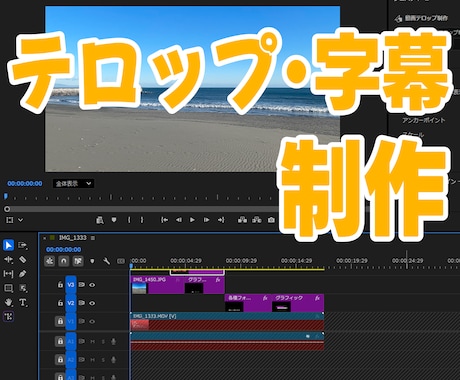Unlock the A1 track lock
This screenshot has height=380, width=460.
click(x=60, y=341)
